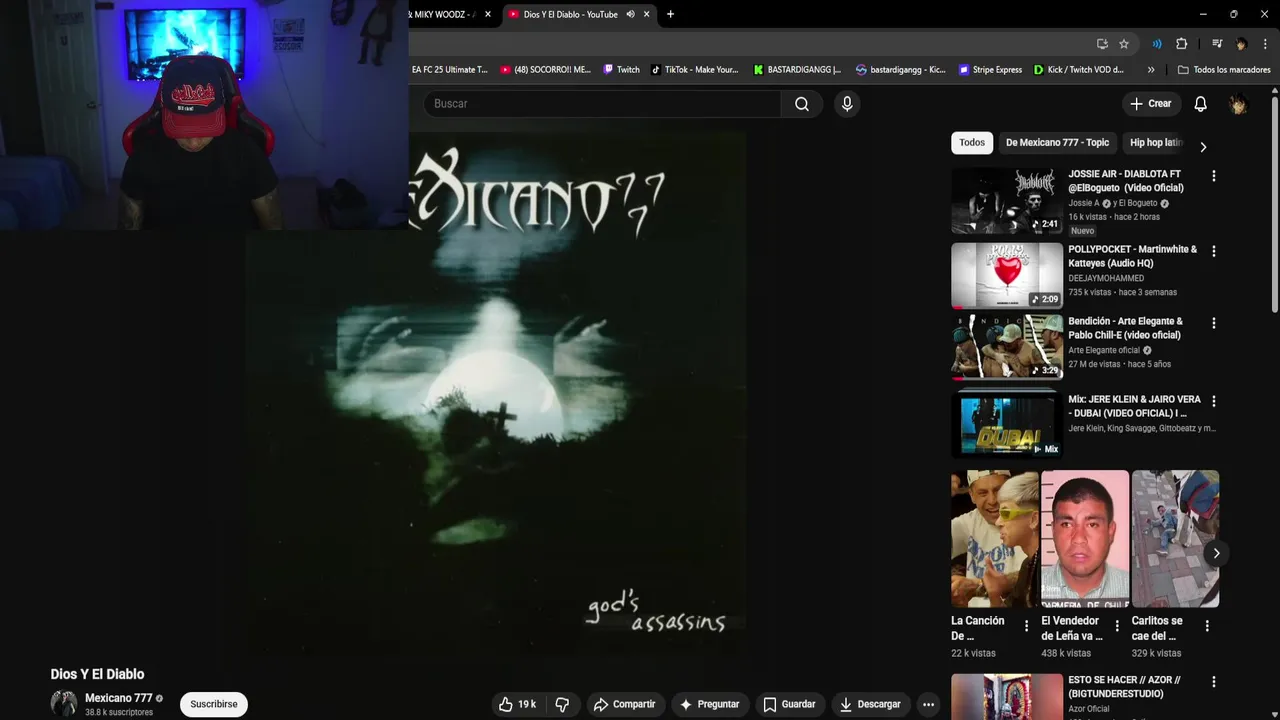Click the Crear button
Screen dimensions: 1280x720
tap(1150, 104)
